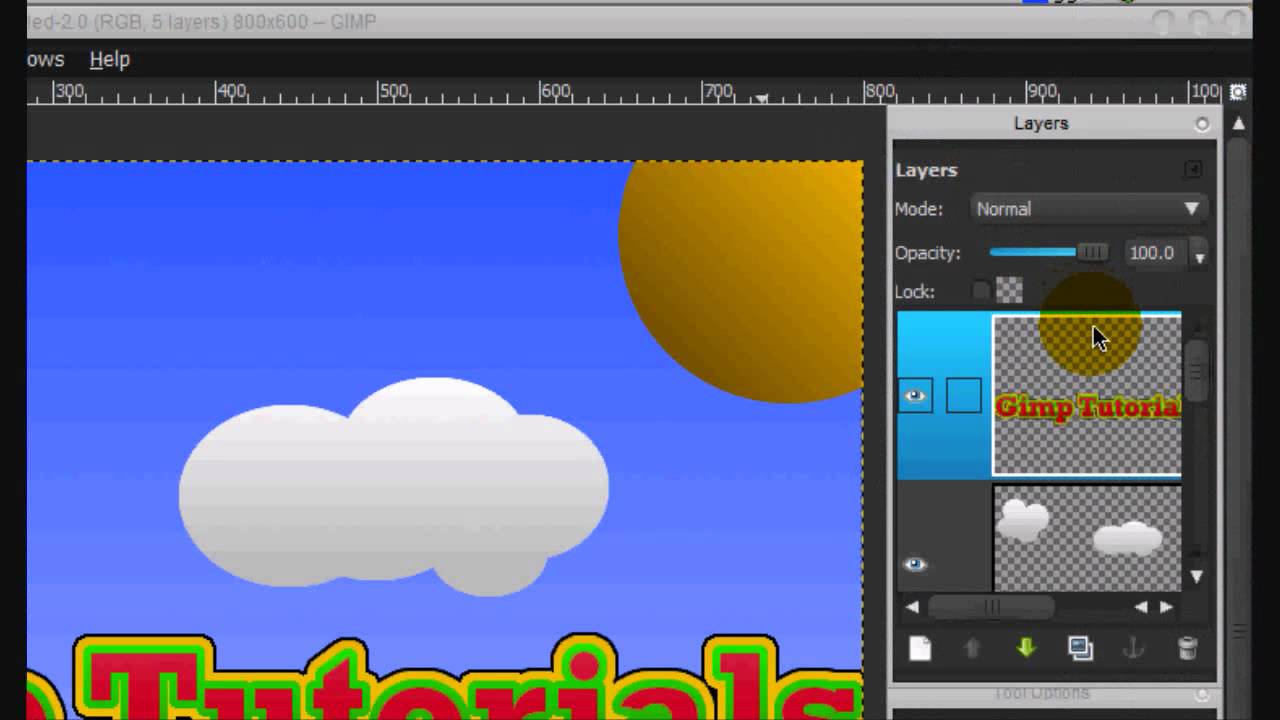Image resolution: width=1280 pixels, height=720 pixels.
Task: Open the tab menu button beside the Layers heading
Action: (x=1193, y=170)
